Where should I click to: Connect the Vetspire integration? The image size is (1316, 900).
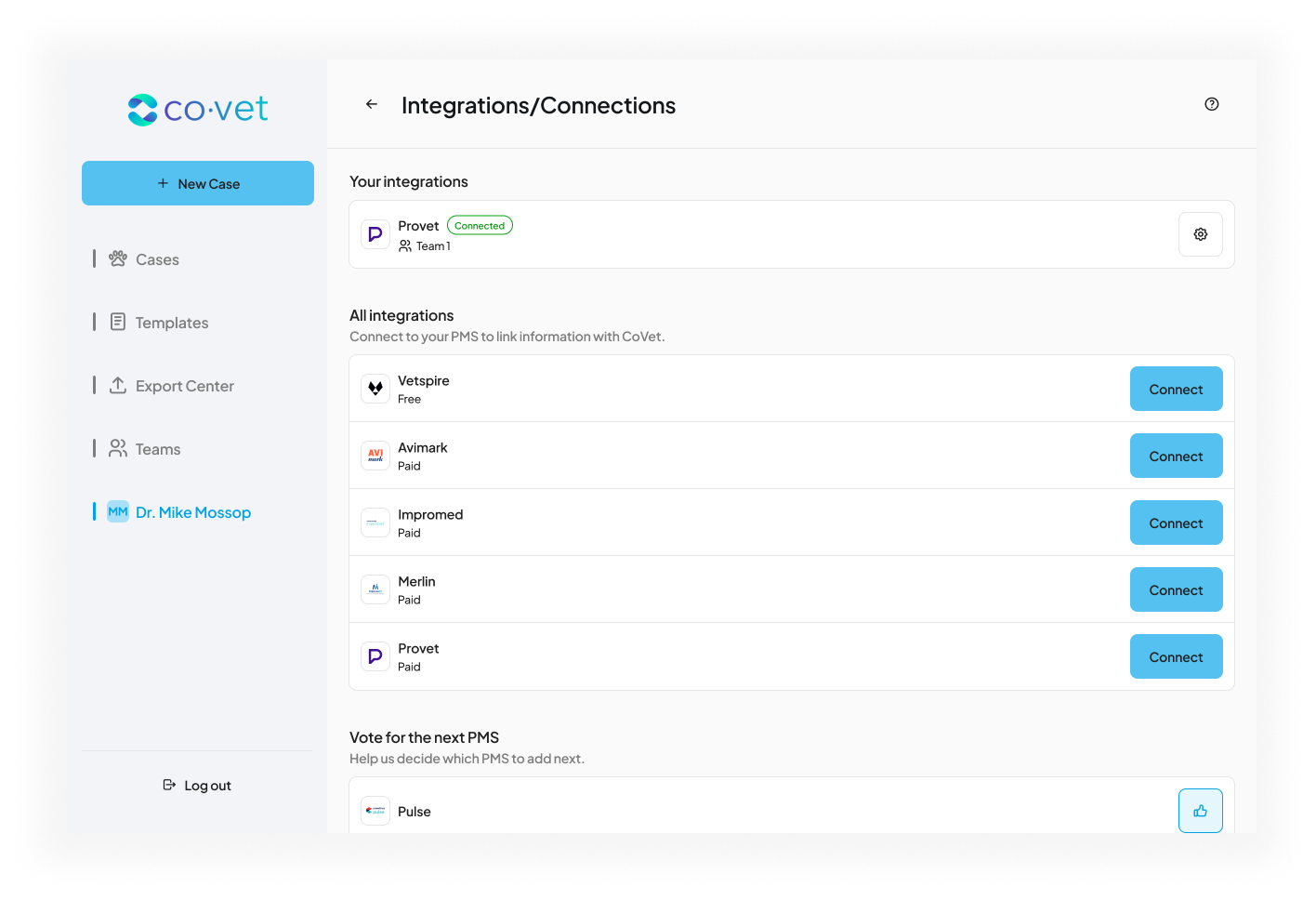pos(1176,389)
